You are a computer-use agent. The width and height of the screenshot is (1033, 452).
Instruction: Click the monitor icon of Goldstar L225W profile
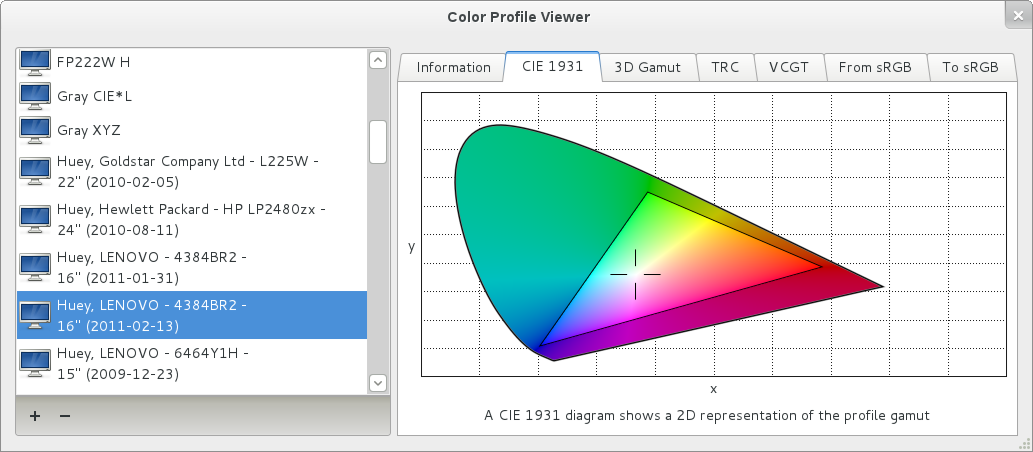pyautogui.click(x=35, y=171)
